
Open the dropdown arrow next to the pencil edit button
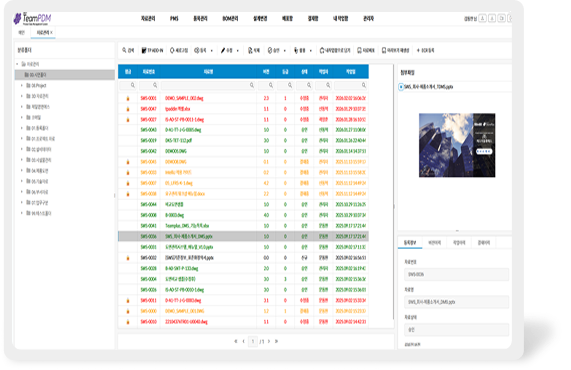(x=238, y=51)
